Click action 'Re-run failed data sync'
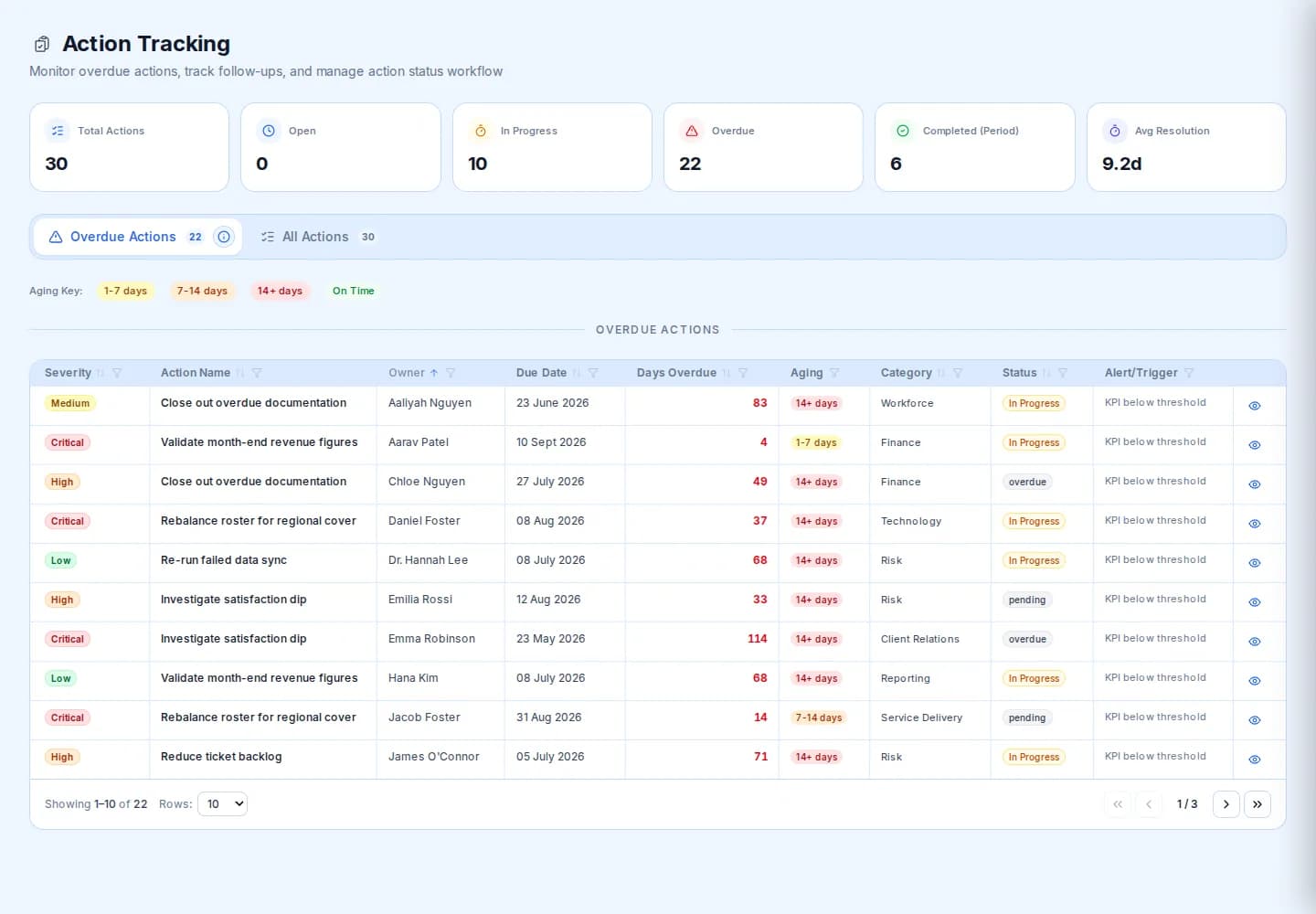Image resolution: width=1316 pixels, height=914 pixels. point(224,560)
